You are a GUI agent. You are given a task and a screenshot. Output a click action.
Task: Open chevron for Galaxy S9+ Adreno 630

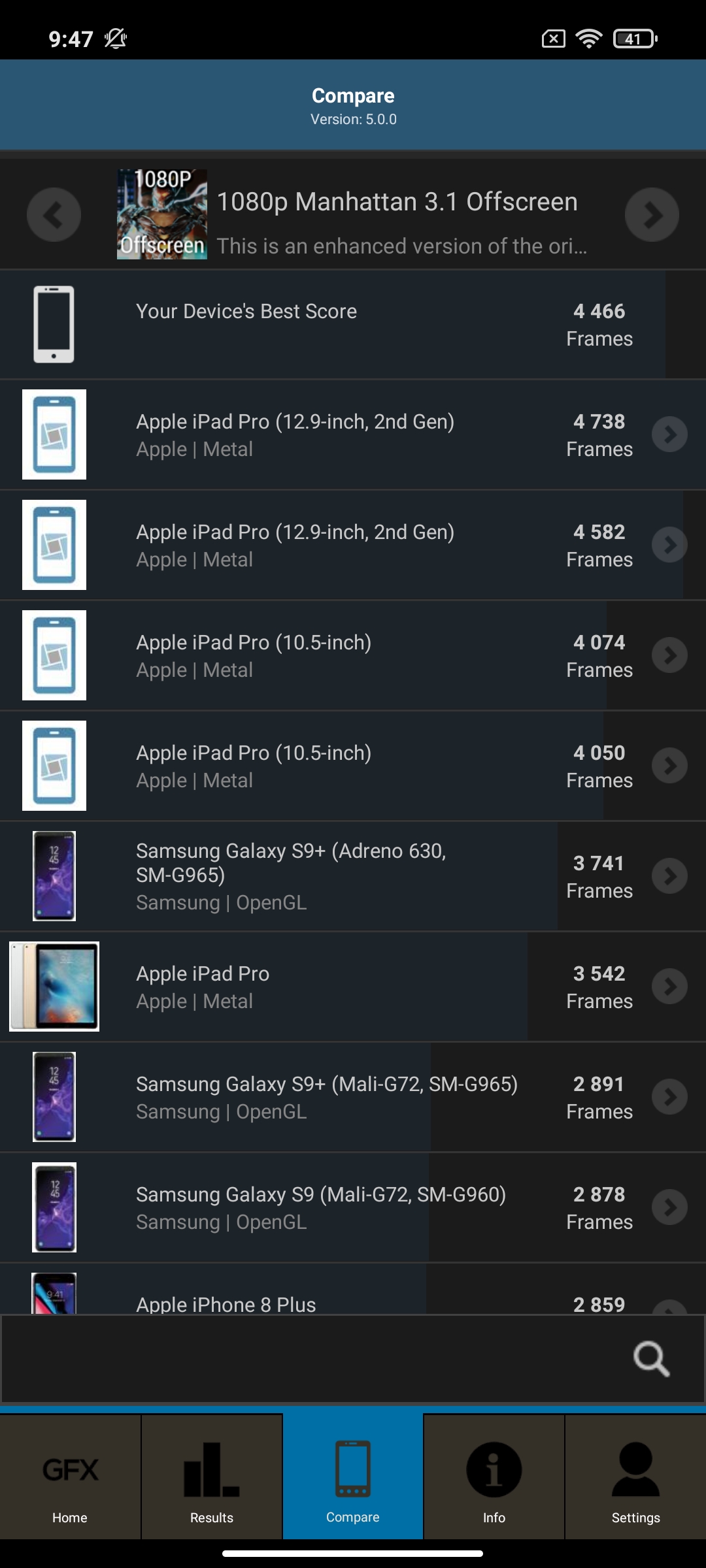point(669,876)
